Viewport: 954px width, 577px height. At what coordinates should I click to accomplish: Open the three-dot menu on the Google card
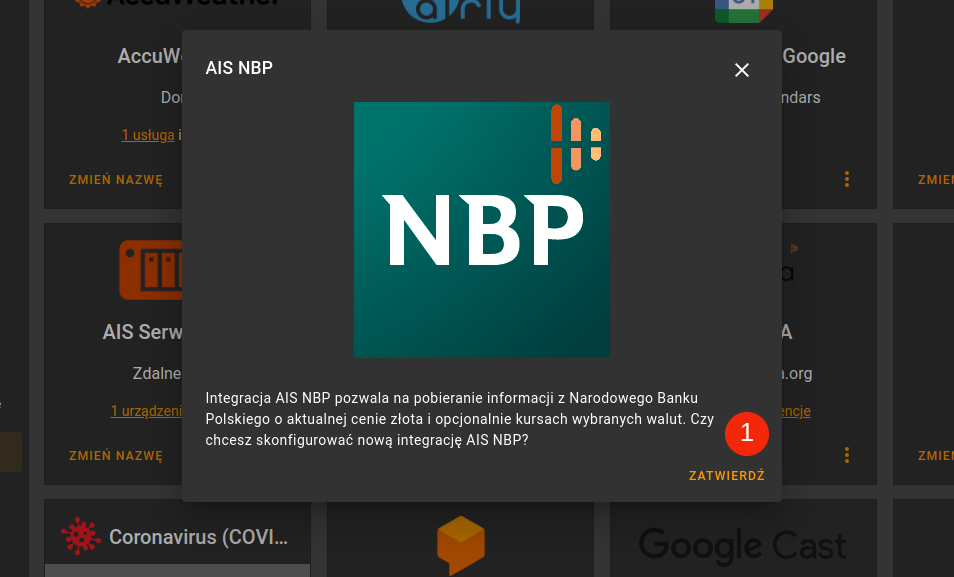point(847,179)
